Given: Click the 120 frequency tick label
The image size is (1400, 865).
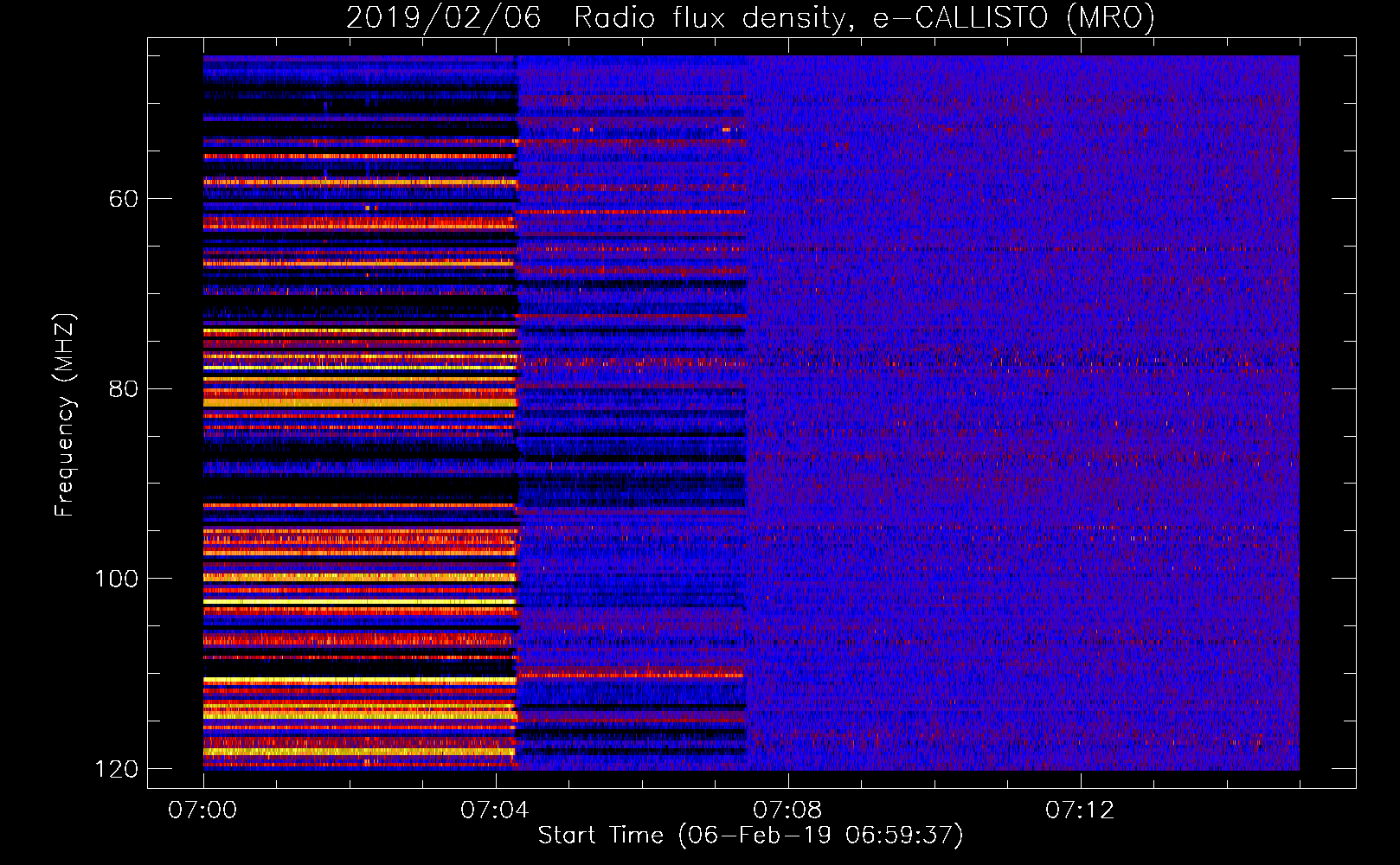Looking at the screenshot, I should click(117, 769).
